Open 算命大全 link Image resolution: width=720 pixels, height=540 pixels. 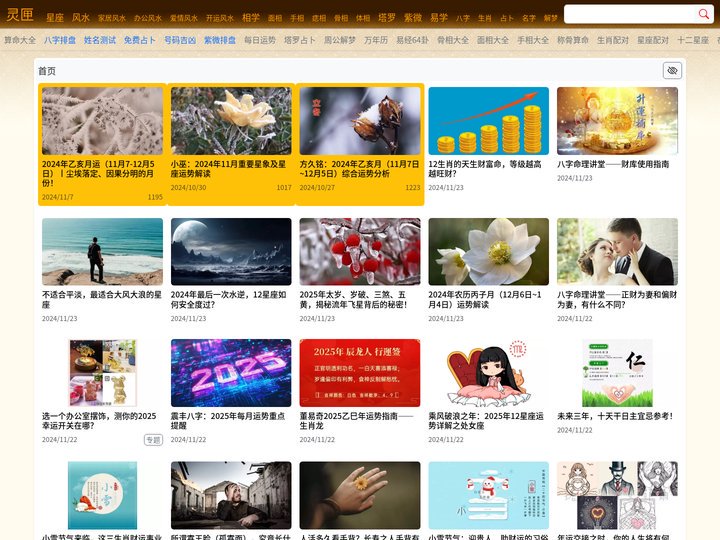coord(20,40)
